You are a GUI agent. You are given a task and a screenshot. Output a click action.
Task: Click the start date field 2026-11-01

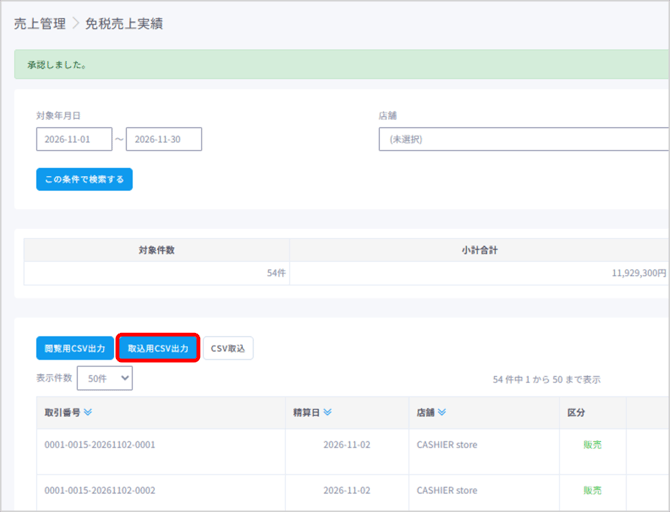[x=74, y=139]
